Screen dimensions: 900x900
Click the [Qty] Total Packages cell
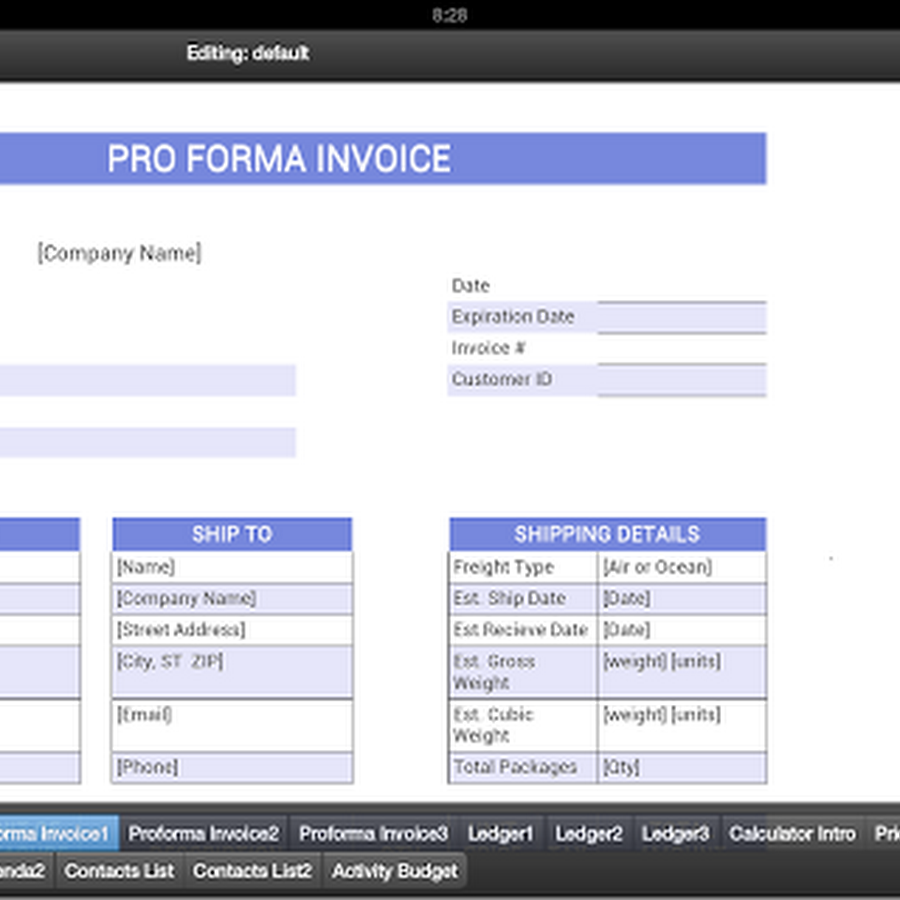681,767
